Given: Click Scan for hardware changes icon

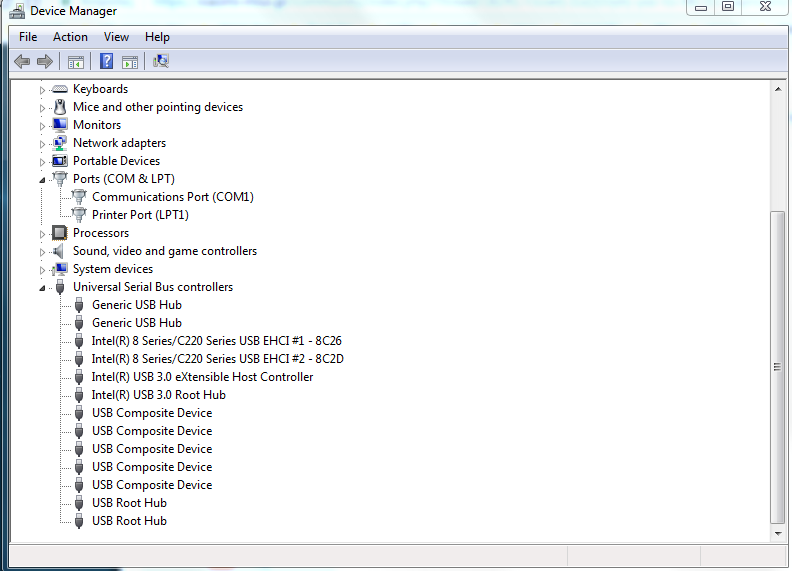Looking at the screenshot, I should click(x=161, y=62).
